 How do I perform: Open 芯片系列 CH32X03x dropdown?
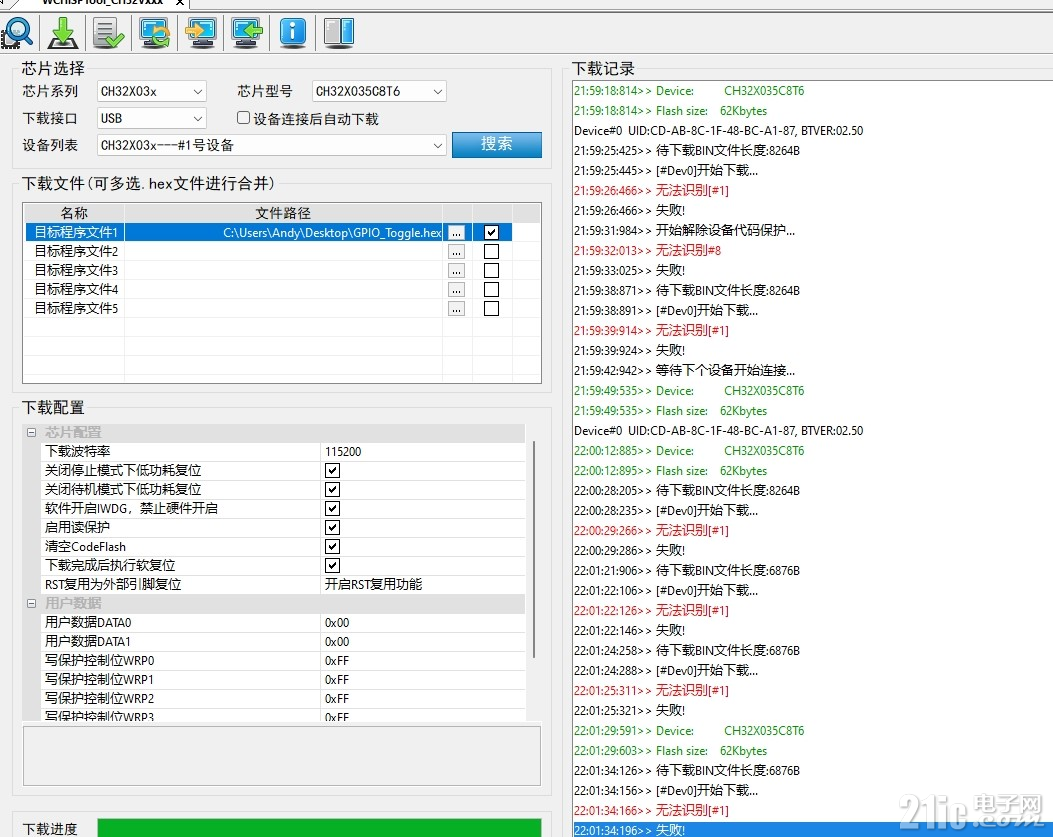tap(151, 91)
